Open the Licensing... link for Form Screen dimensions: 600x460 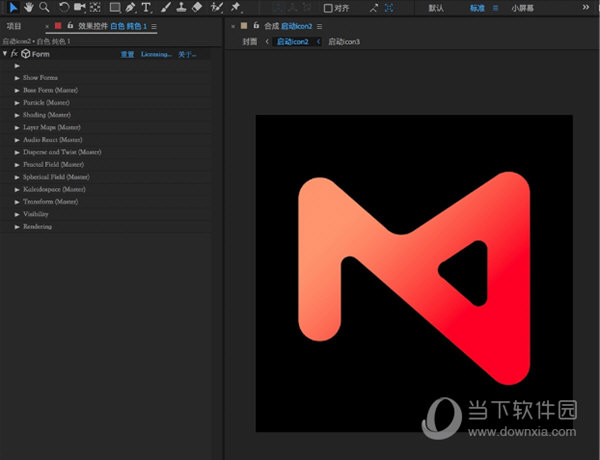pos(156,54)
